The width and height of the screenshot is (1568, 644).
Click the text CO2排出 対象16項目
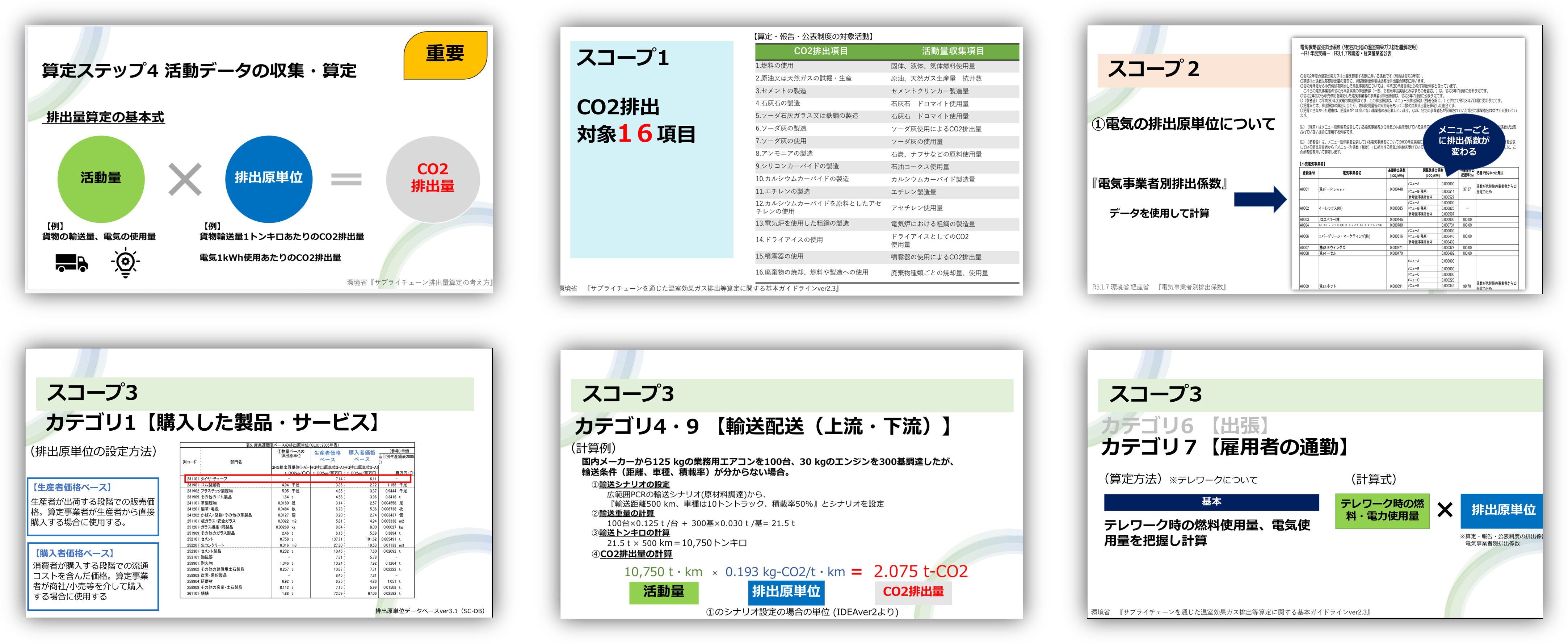[x=636, y=121]
